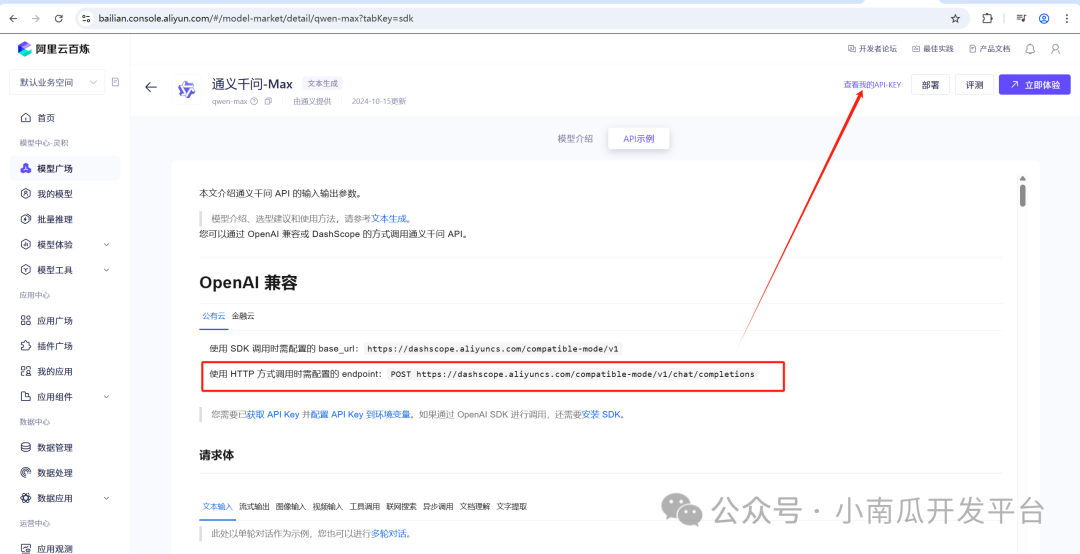Screen dimensions: 1080x554
Task: Click the 评测 button
Action: (974, 85)
